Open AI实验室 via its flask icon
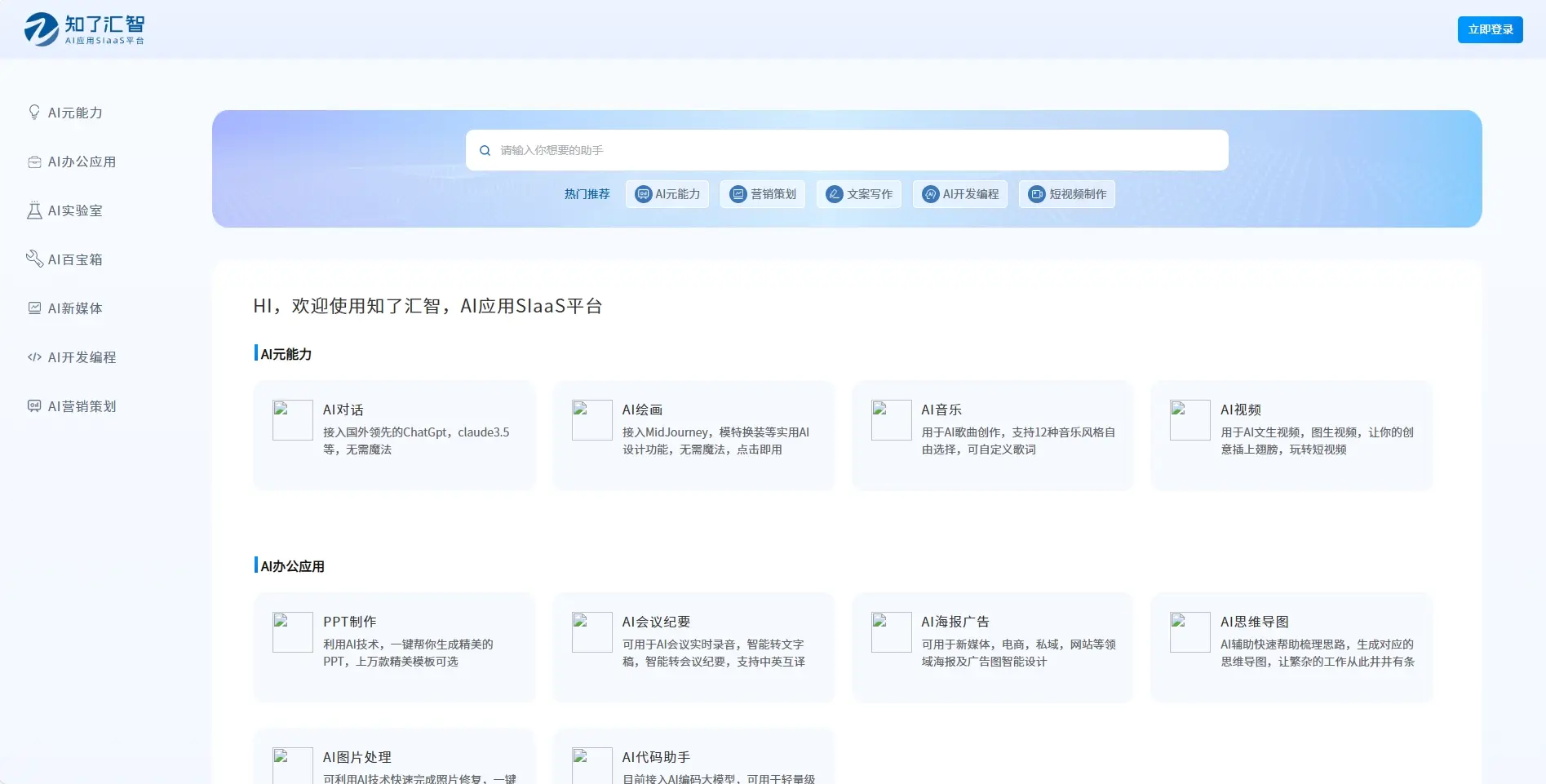The image size is (1546, 784). tap(34, 210)
